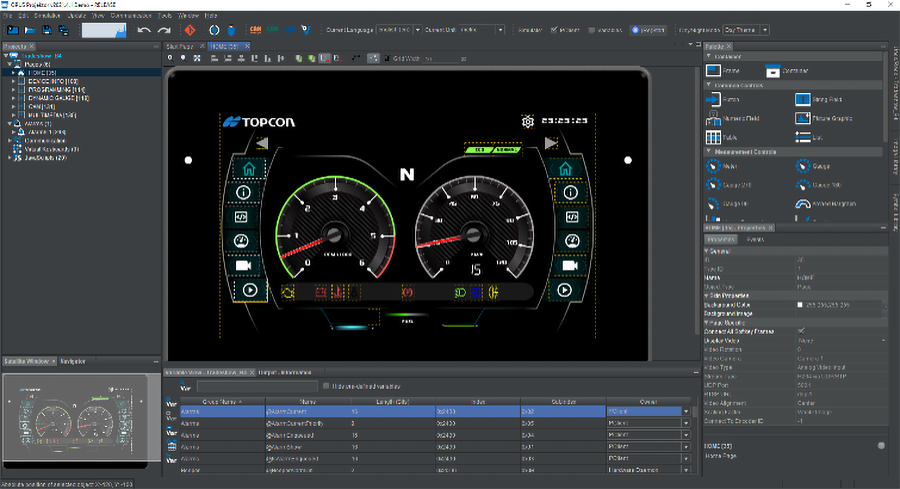Image resolution: width=900 pixels, height=489 pixels.
Task: Switch to the Start Page tab
Action: 180,46
